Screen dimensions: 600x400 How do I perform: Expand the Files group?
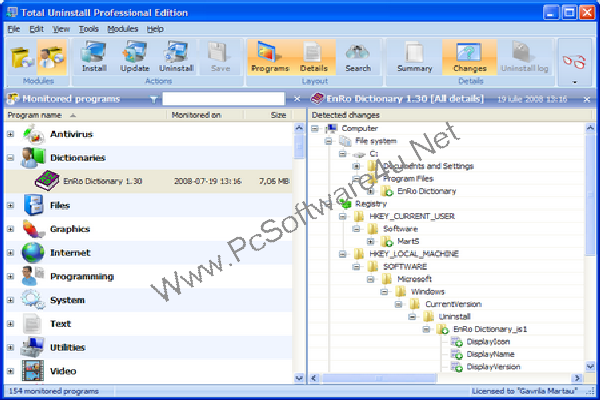pos(10,206)
